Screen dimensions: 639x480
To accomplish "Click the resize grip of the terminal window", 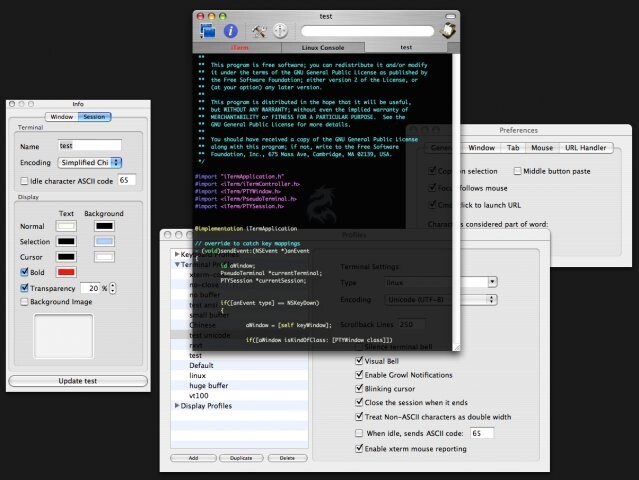I will (456, 347).
